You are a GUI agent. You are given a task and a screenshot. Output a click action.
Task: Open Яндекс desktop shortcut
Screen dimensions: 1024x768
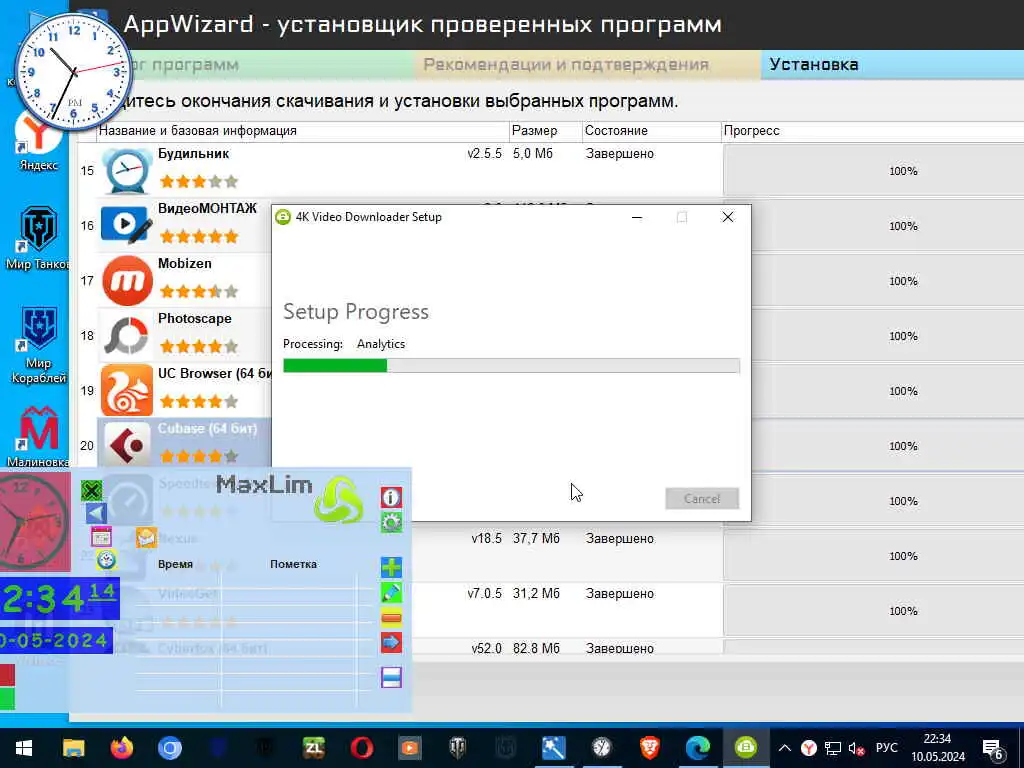click(x=39, y=142)
